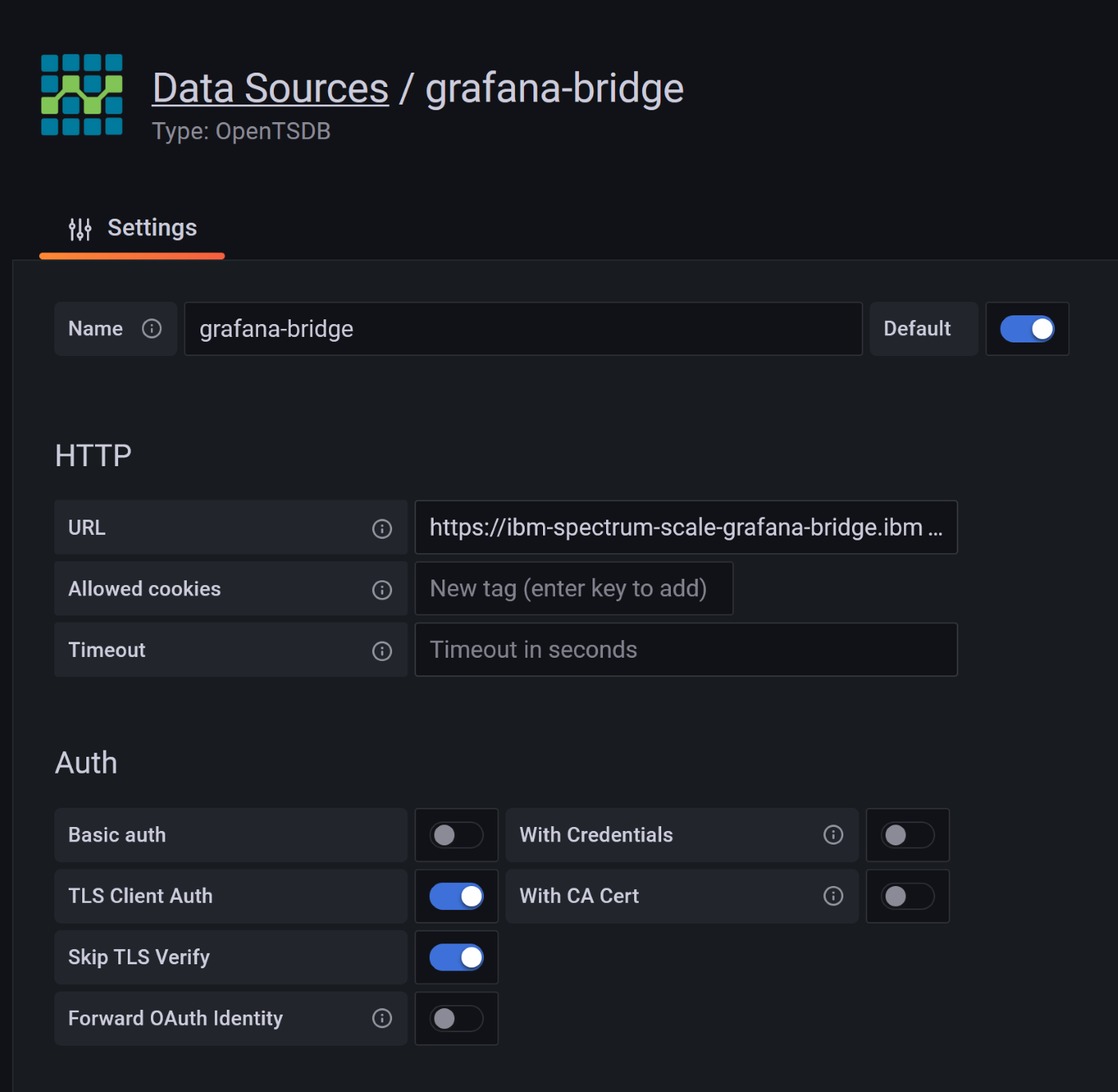Disable the Default data source toggle
Viewport: 1118px width, 1092px height.
pos(1027,329)
